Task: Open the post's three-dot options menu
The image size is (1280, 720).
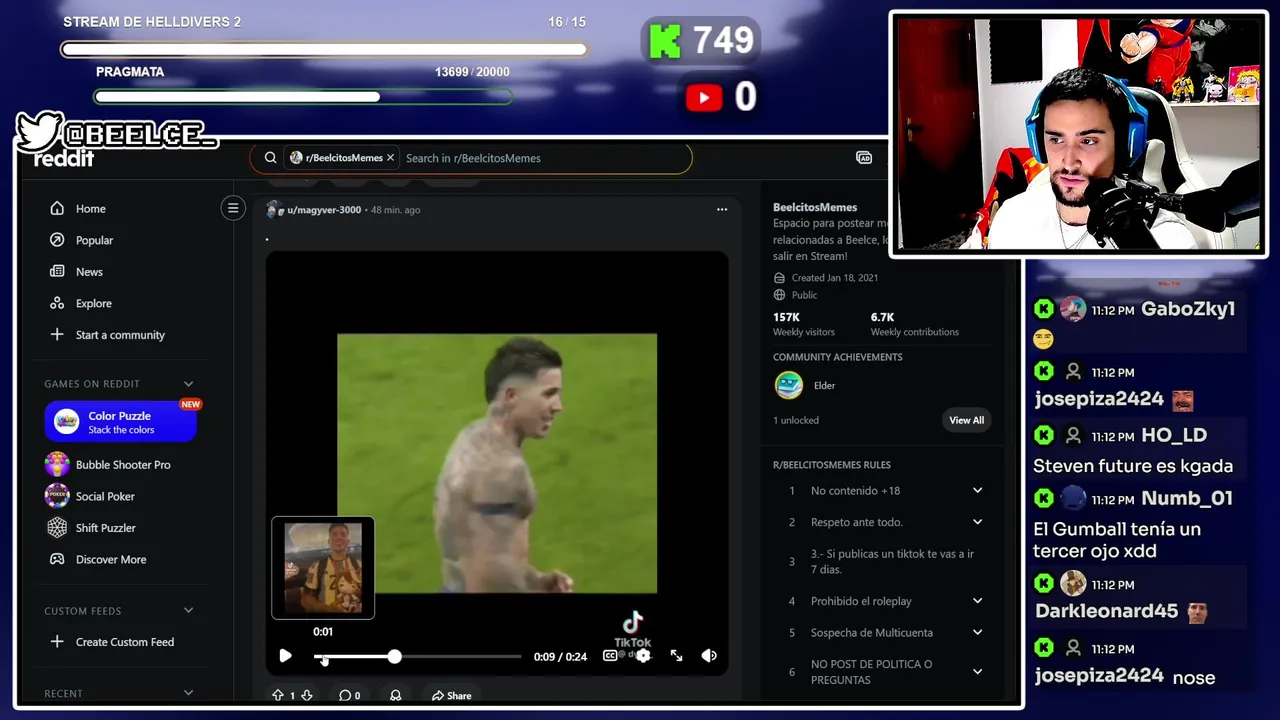Action: [722, 210]
